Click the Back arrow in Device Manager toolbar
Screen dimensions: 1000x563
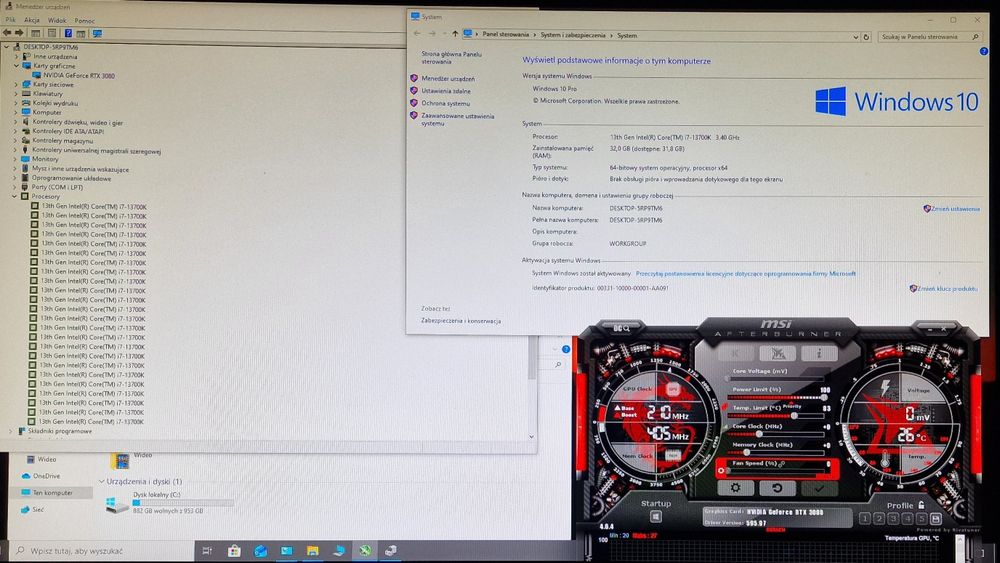(x=7, y=33)
